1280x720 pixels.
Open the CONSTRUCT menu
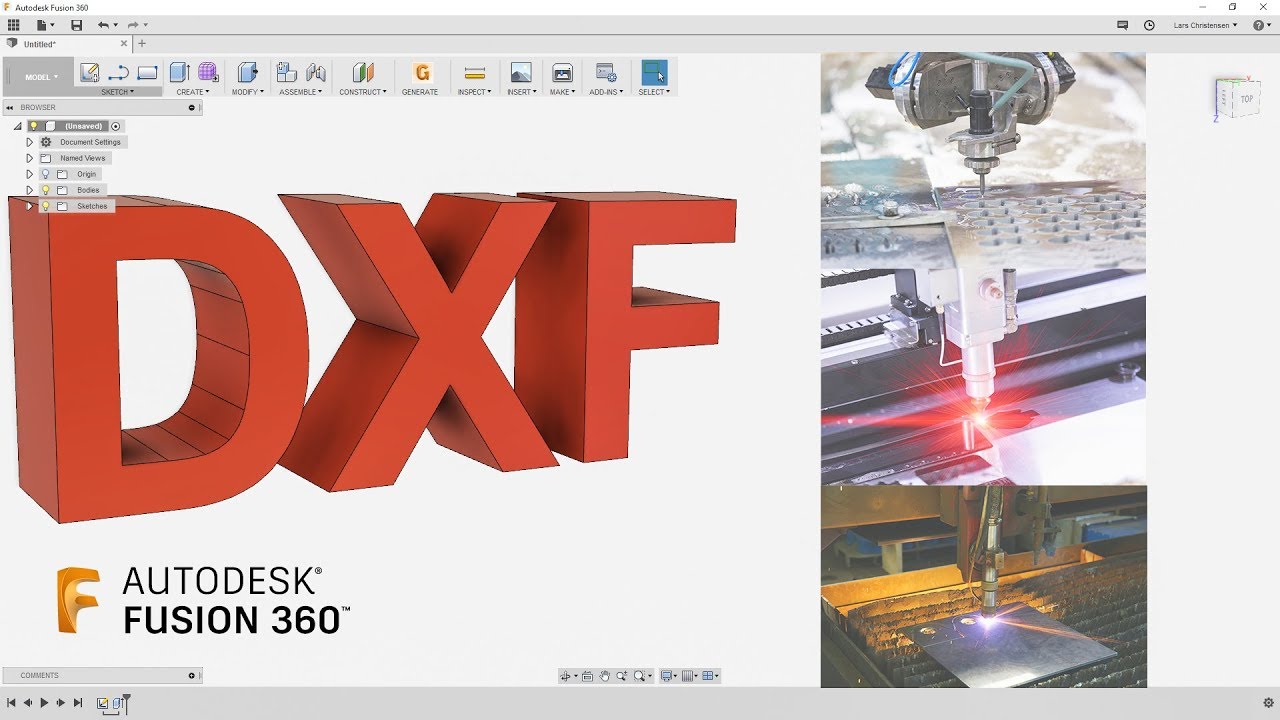click(x=363, y=92)
